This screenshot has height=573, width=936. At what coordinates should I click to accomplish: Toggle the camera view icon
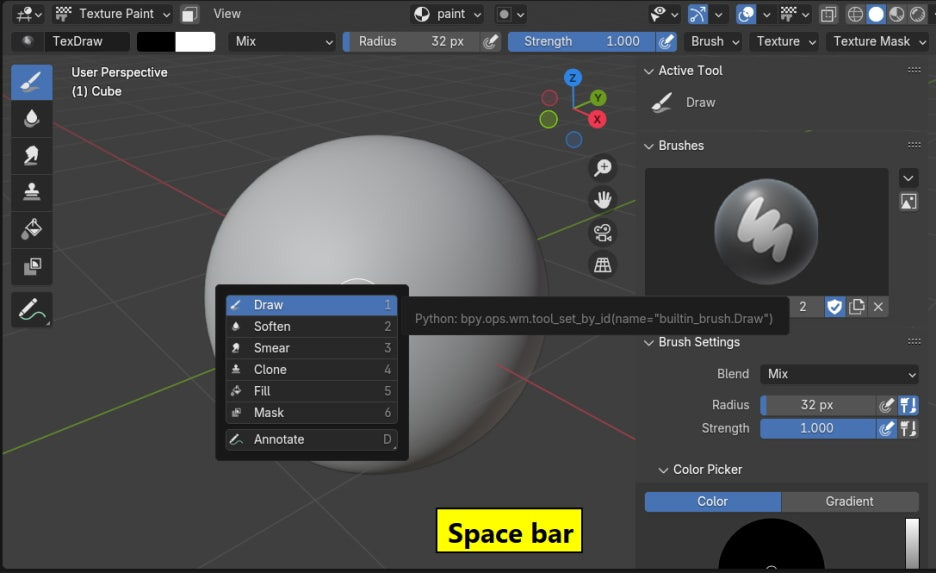point(602,232)
